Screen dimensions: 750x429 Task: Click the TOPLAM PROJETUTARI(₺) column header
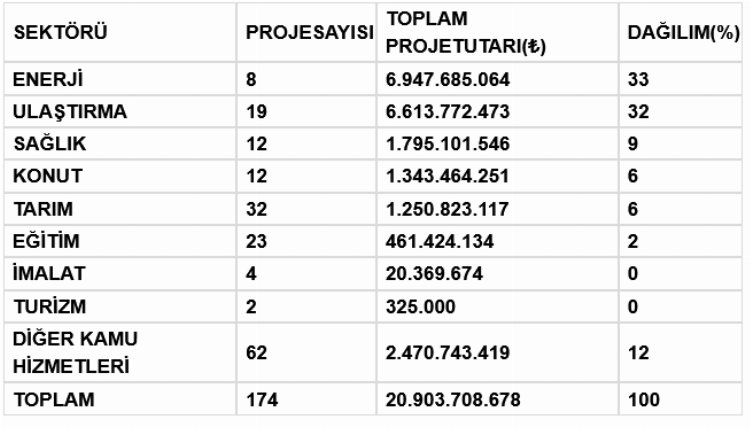pyautogui.click(x=466, y=33)
